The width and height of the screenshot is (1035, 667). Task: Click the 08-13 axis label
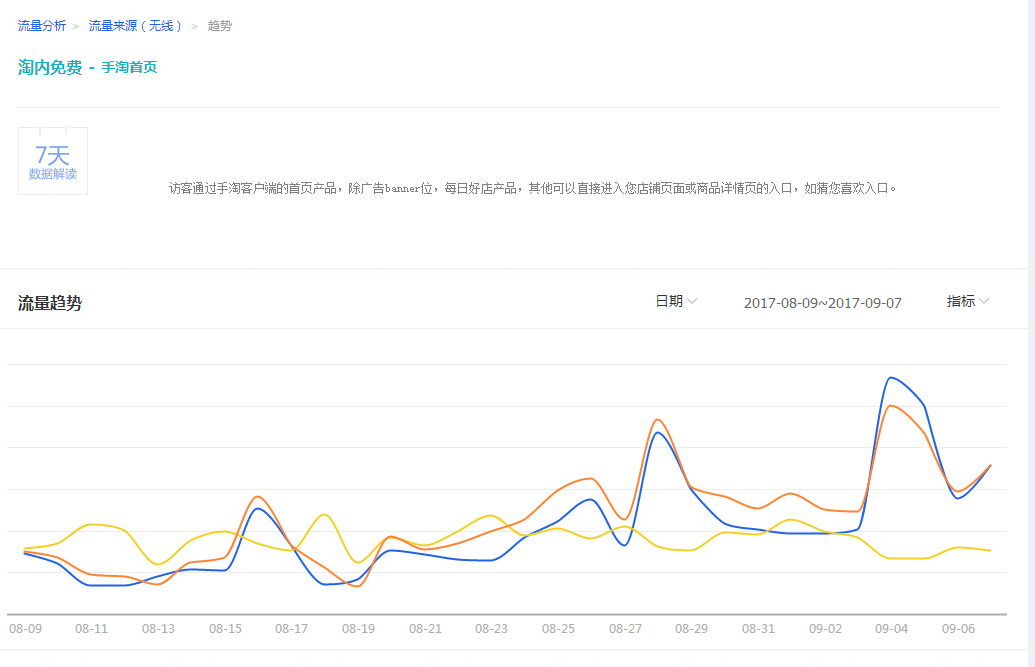(x=158, y=629)
